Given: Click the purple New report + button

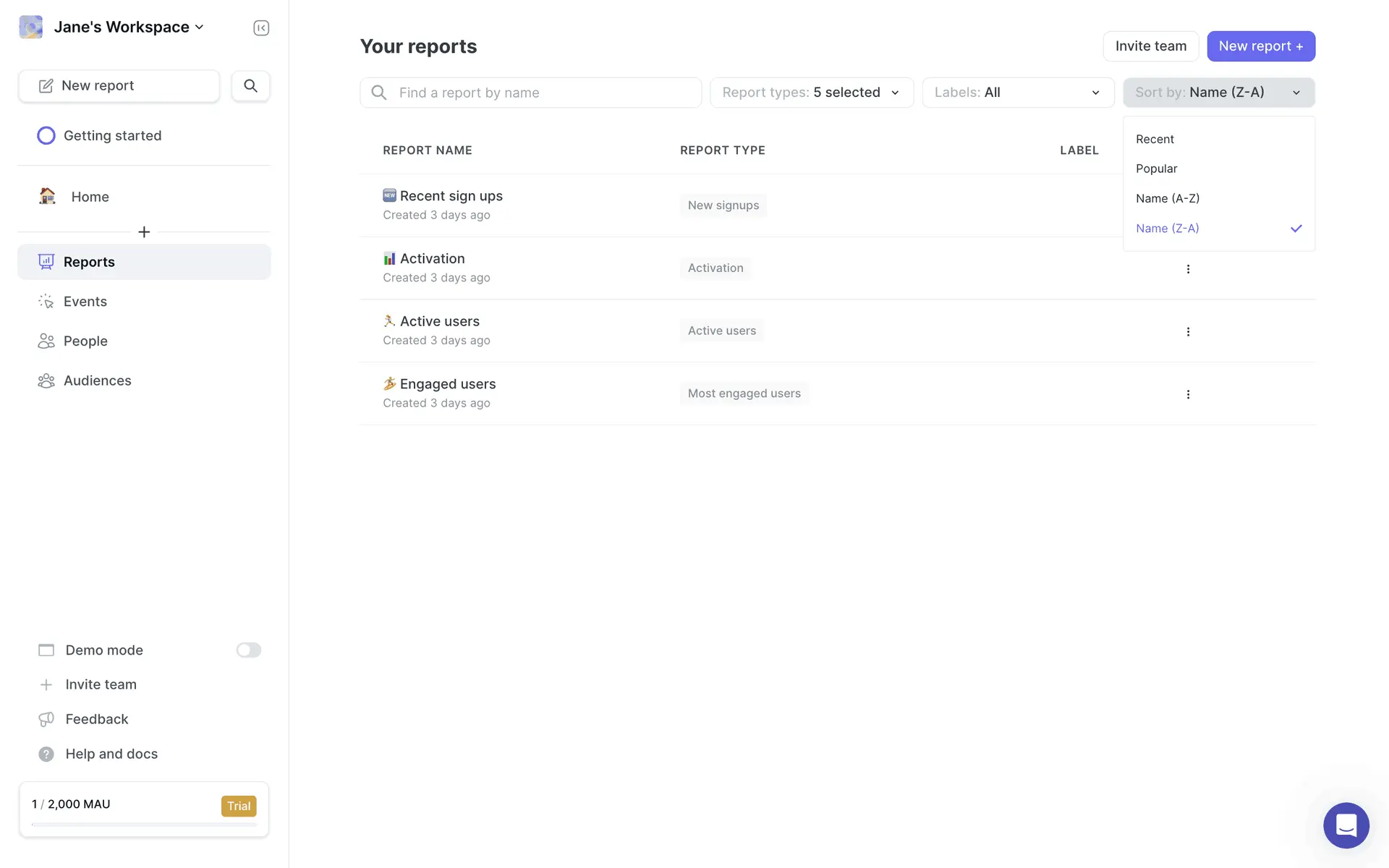Looking at the screenshot, I should [x=1260, y=46].
